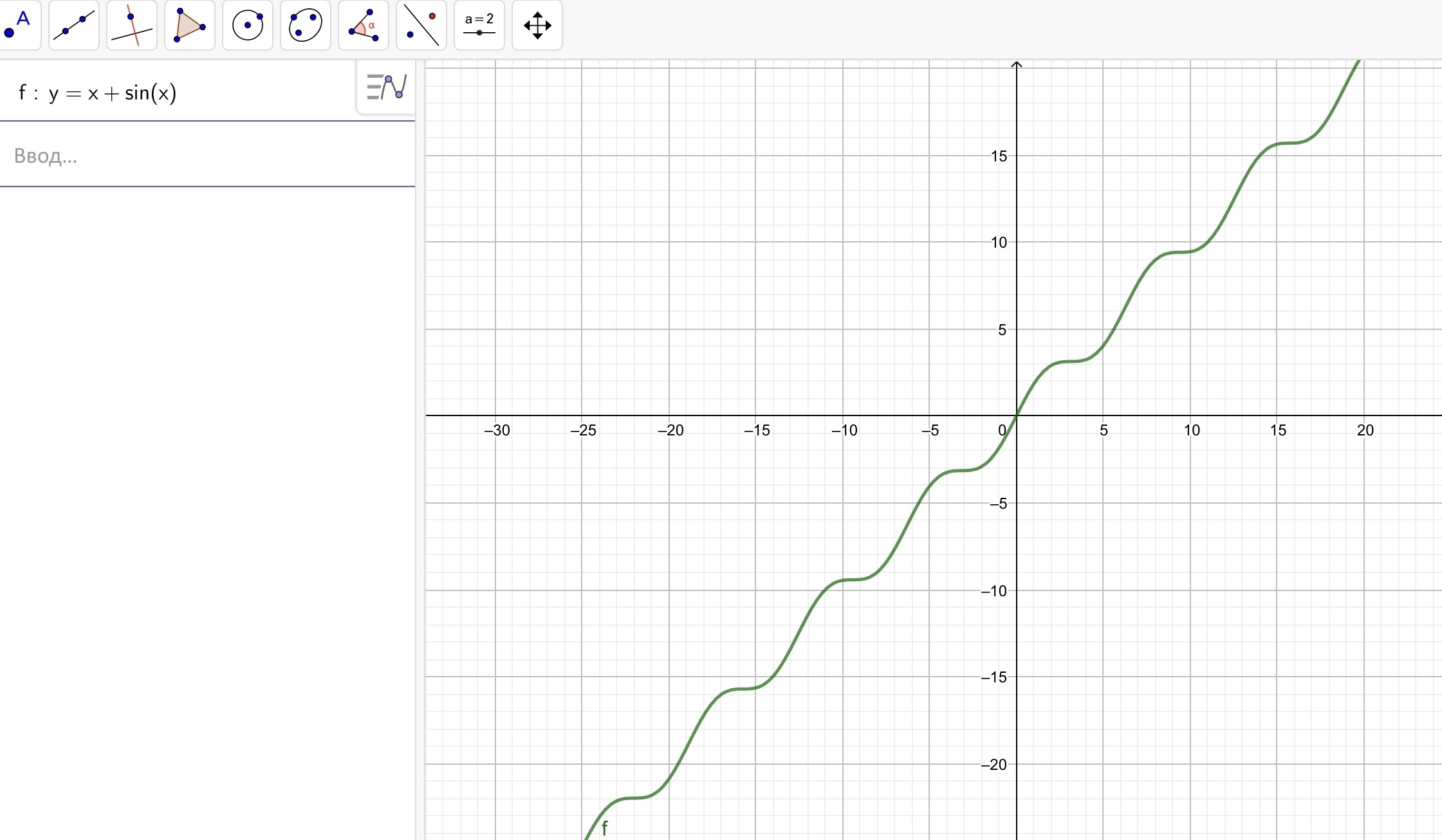Click the x-axis label 20
The height and width of the screenshot is (840, 1442).
pos(1365,430)
